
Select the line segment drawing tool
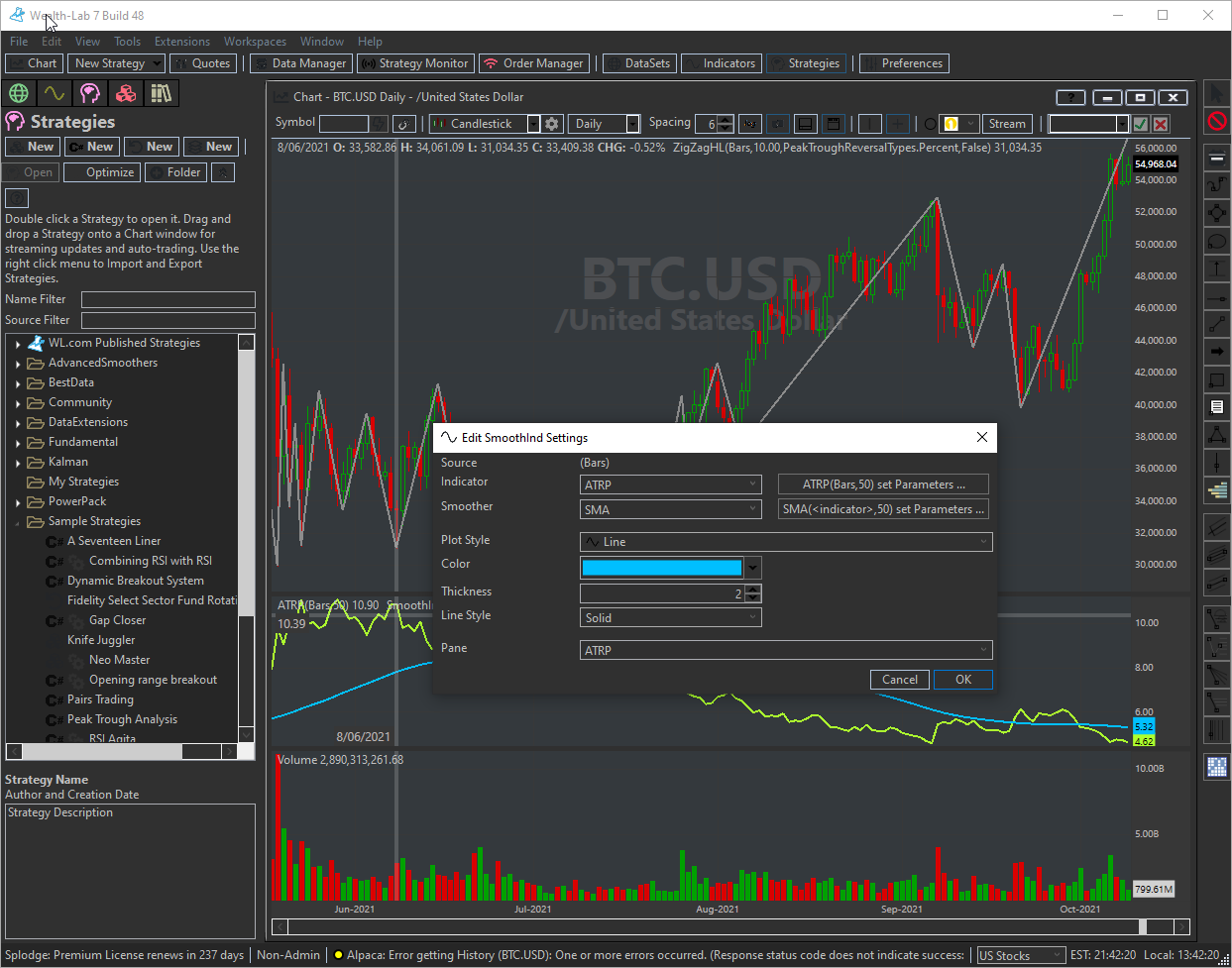click(1217, 324)
